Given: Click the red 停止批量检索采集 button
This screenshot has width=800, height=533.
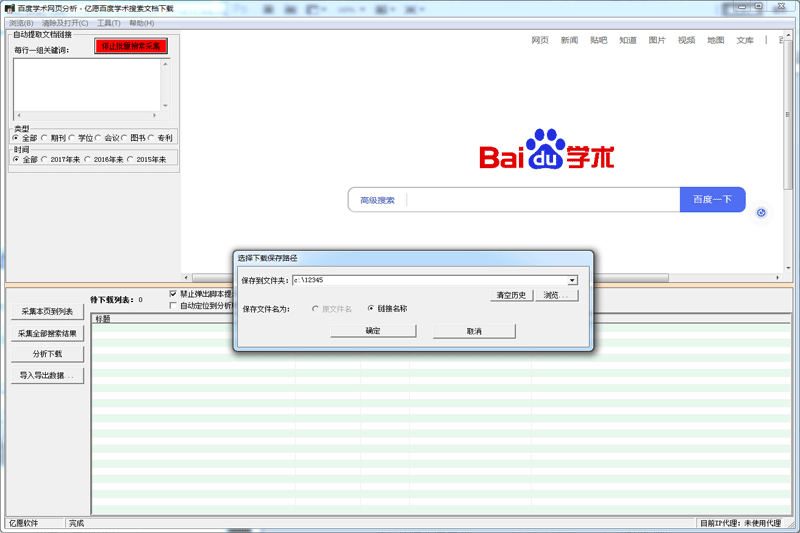Looking at the screenshot, I should click(131, 46).
